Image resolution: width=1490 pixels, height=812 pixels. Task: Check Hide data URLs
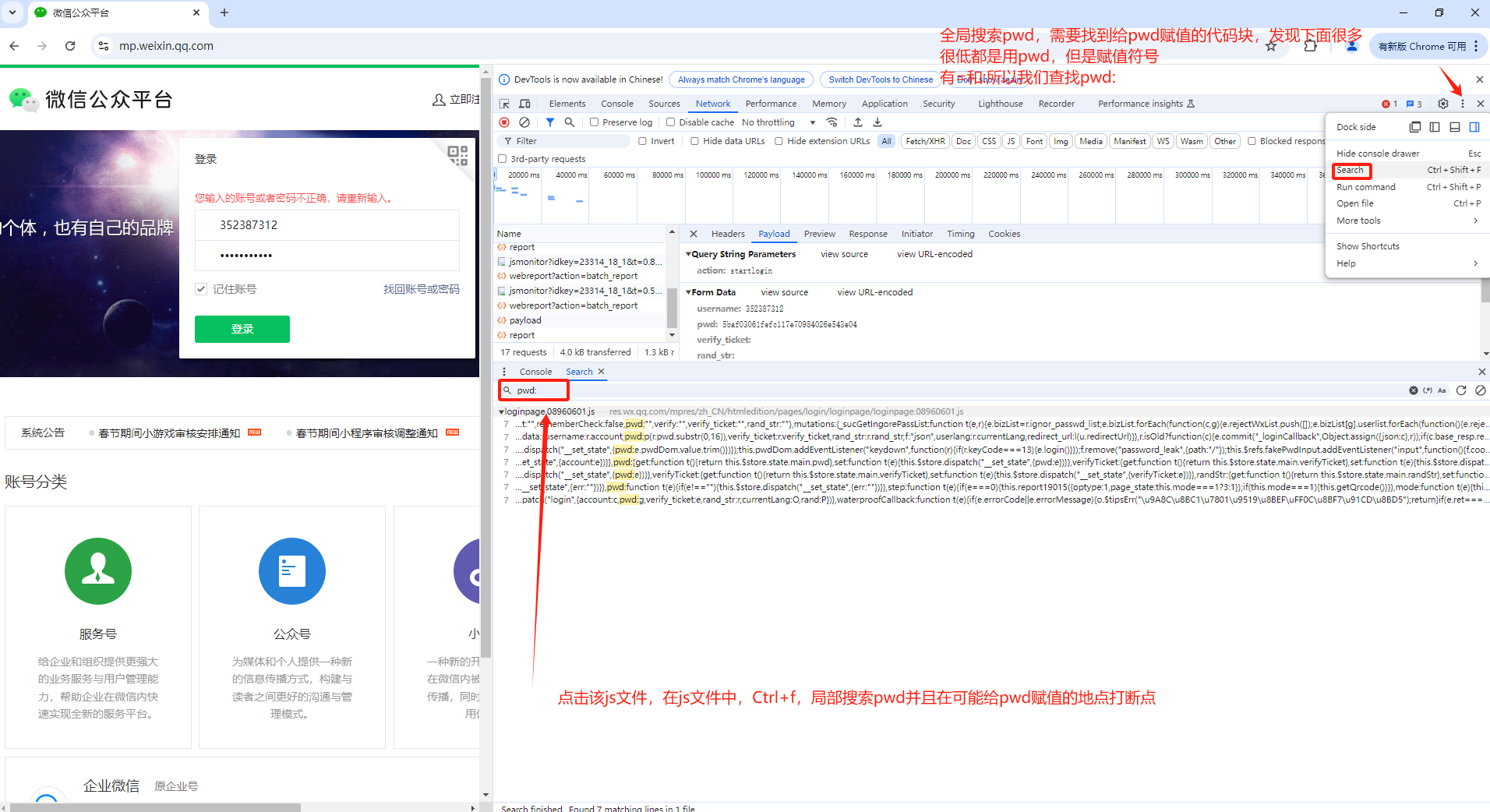tap(694, 141)
